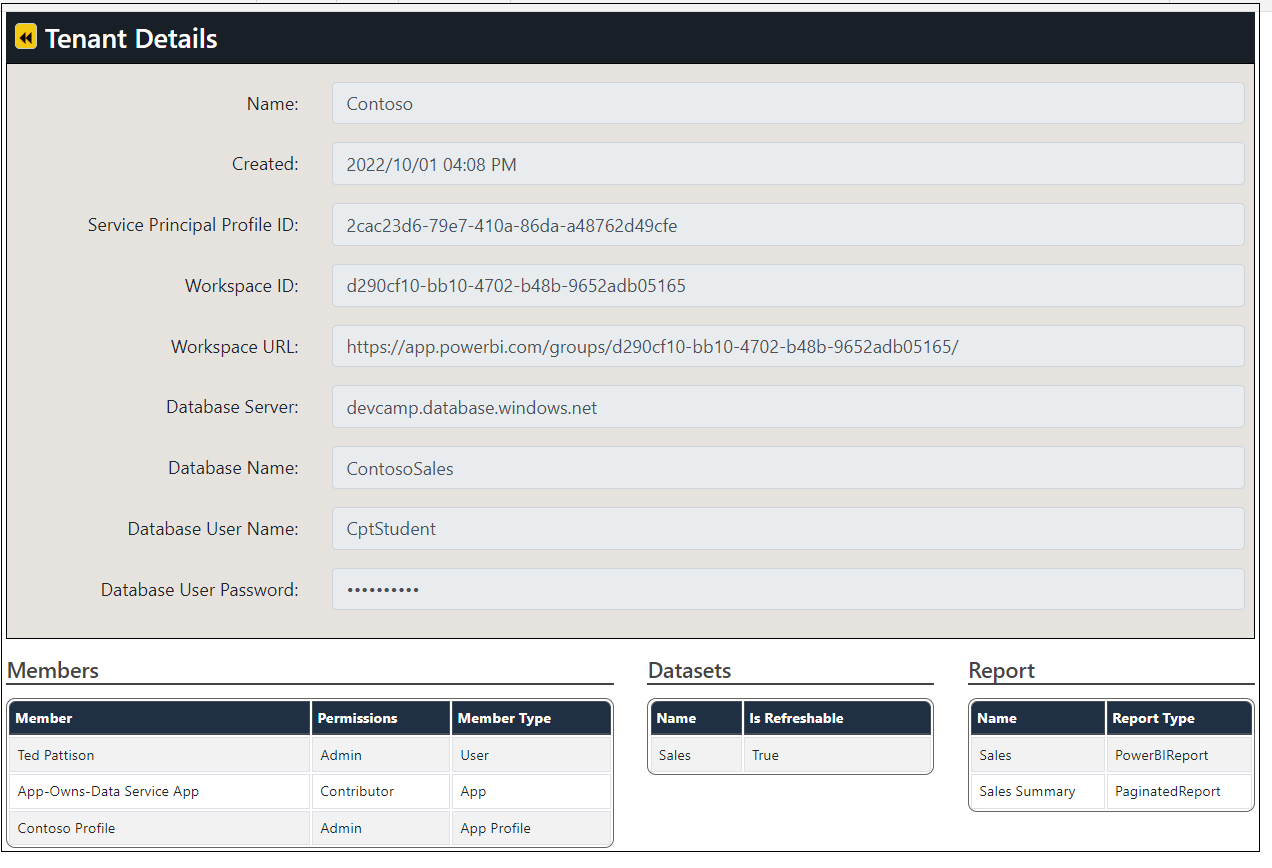Screen dimensions: 1272x868
Task: Click the Service Principal Profile ID field
Action: click(788, 225)
